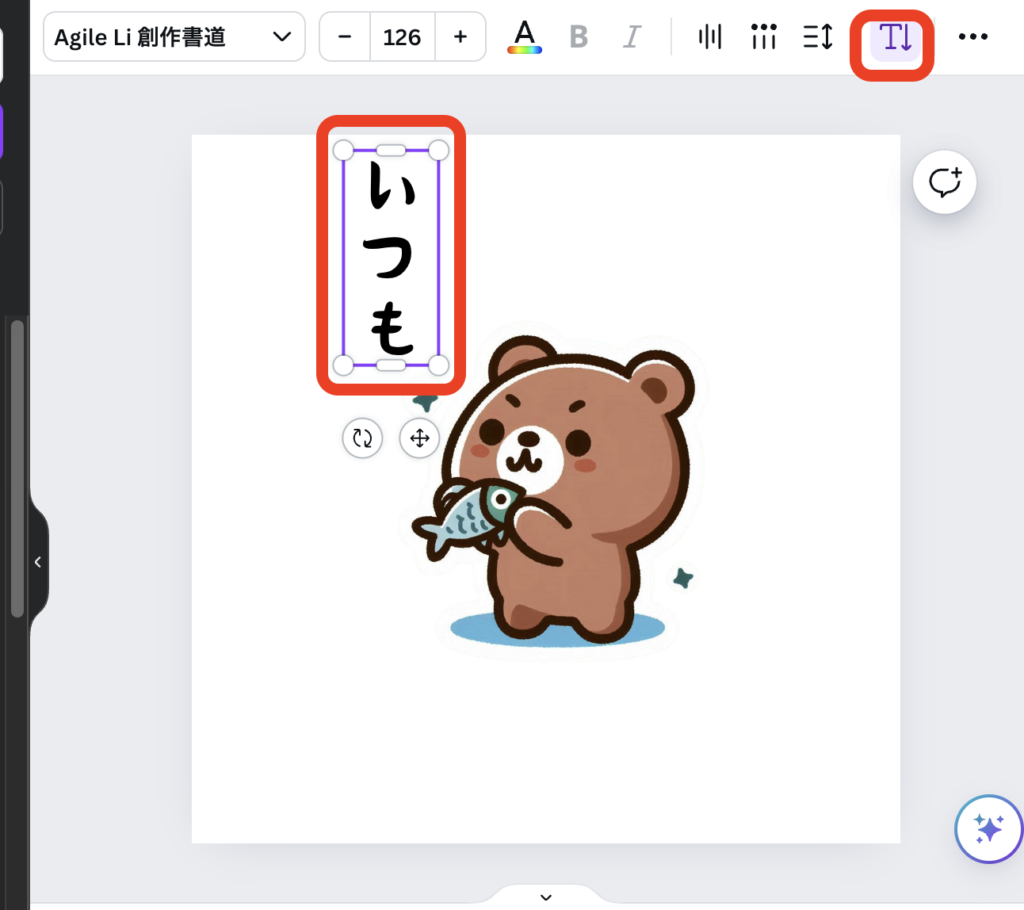1024x910 pixels.
Task: Click the move handle below text
Action: click(419, 438)
